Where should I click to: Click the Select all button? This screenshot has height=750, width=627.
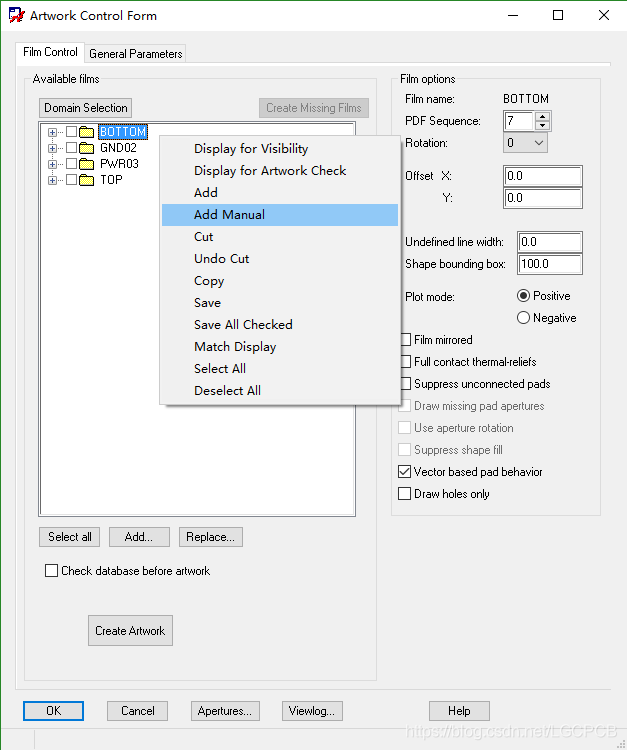tap(70, 537)
